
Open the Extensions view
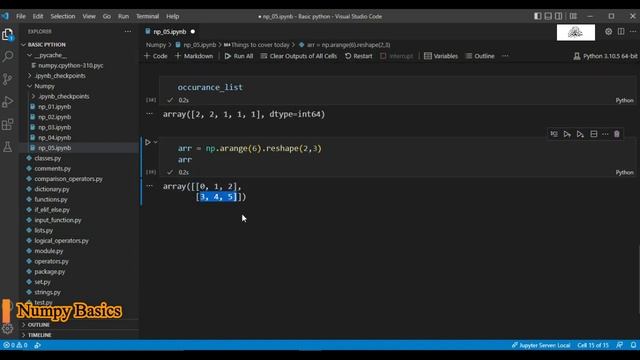7,124
